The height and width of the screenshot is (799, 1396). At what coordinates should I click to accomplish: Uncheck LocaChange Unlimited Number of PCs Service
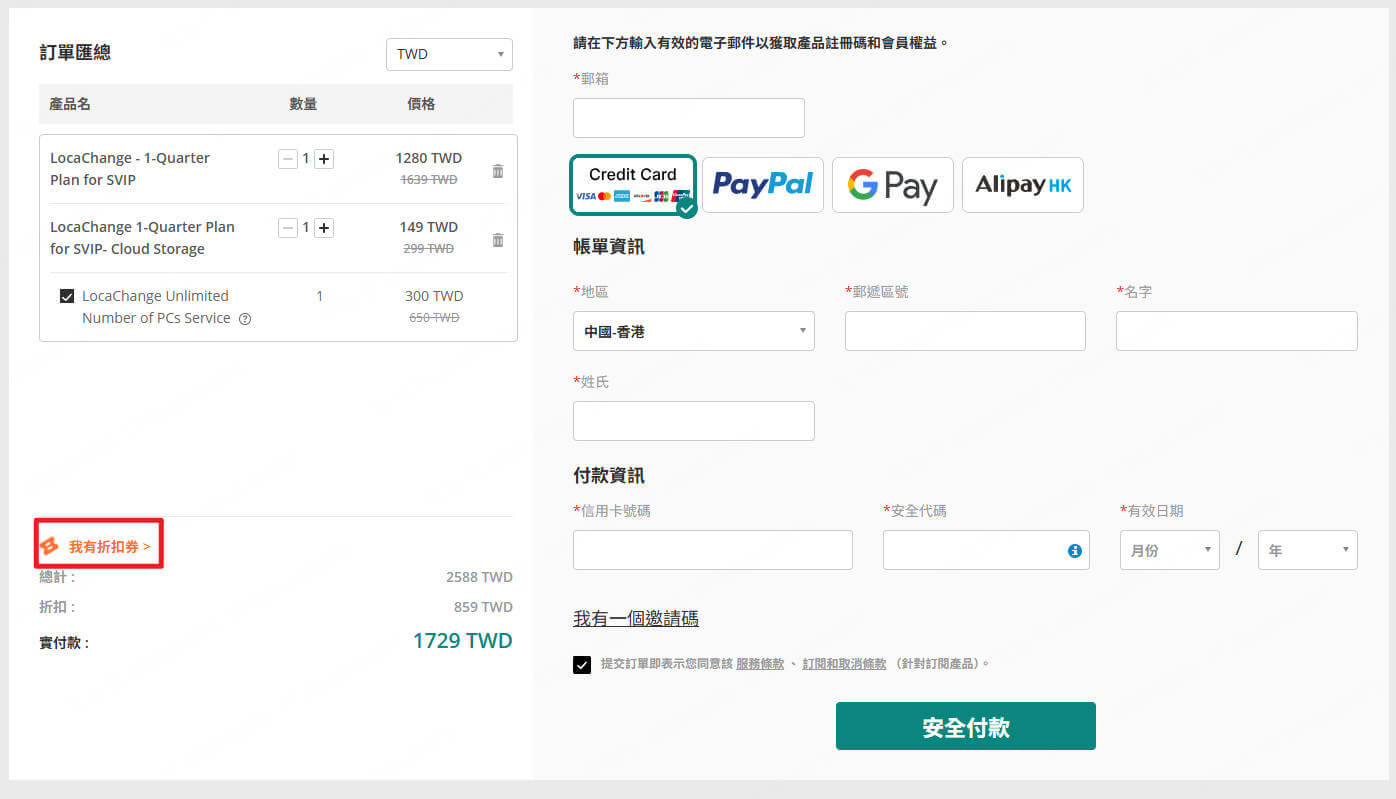click(67, 296)
